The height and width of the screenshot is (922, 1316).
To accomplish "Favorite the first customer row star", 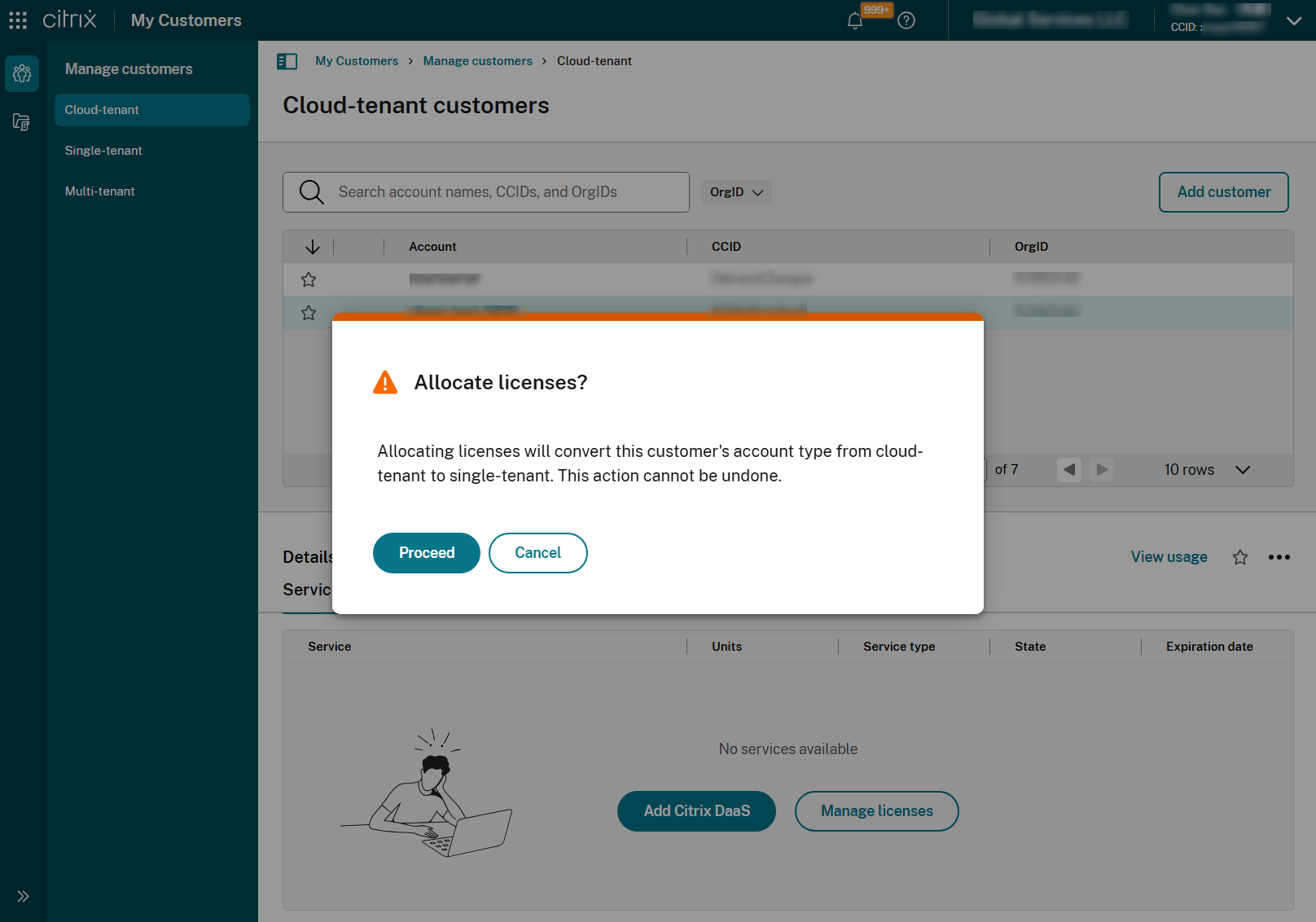I will [x=308, y=279].
